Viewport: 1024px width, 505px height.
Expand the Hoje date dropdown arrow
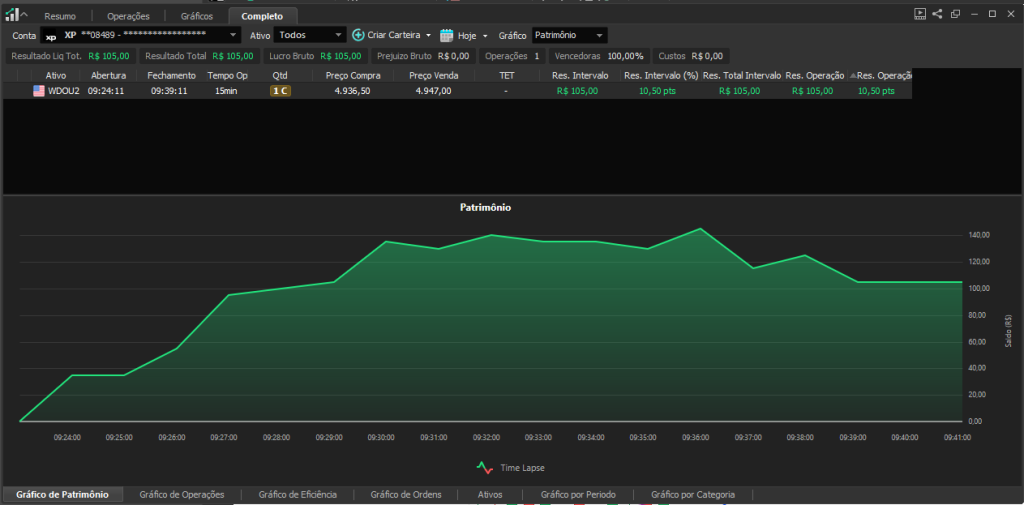(x=485, y=36)
